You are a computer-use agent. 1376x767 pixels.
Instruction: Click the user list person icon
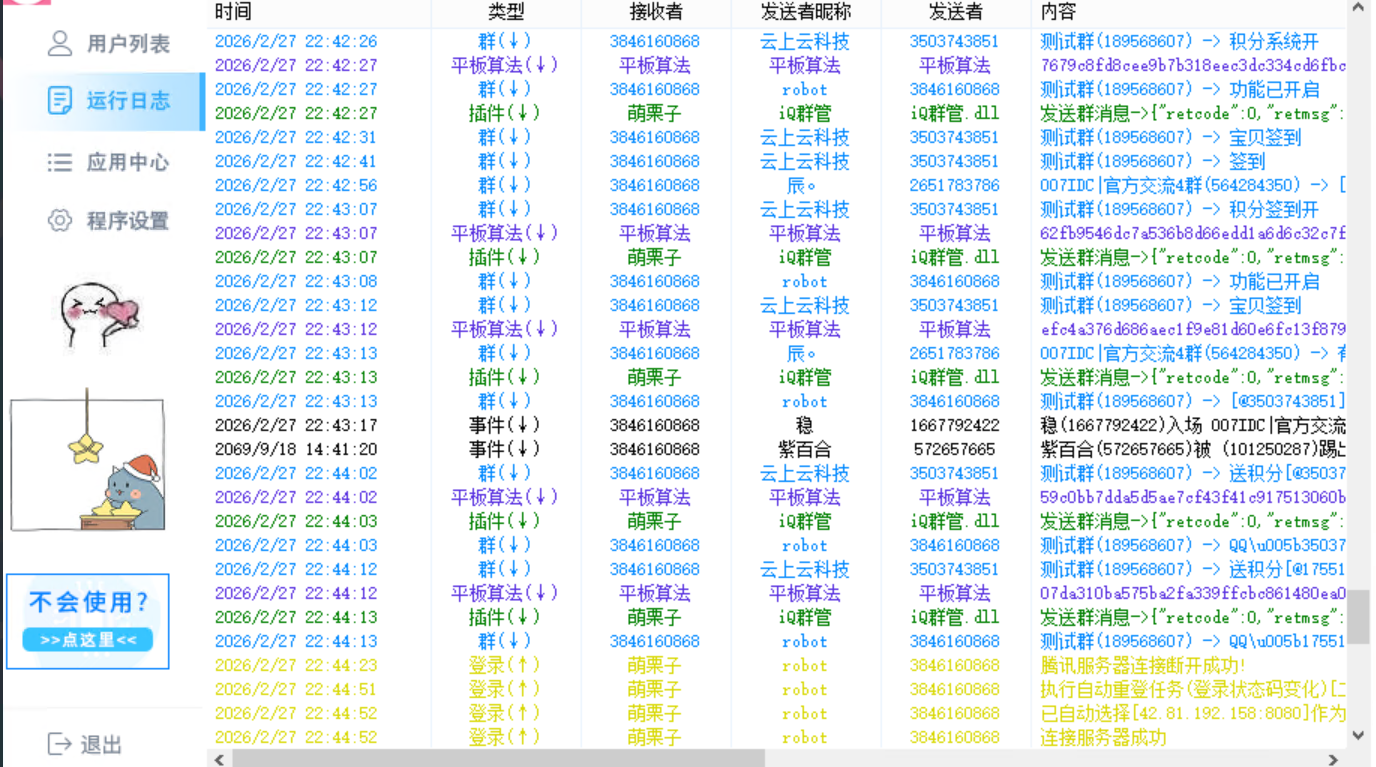click(x=60, y=43)
